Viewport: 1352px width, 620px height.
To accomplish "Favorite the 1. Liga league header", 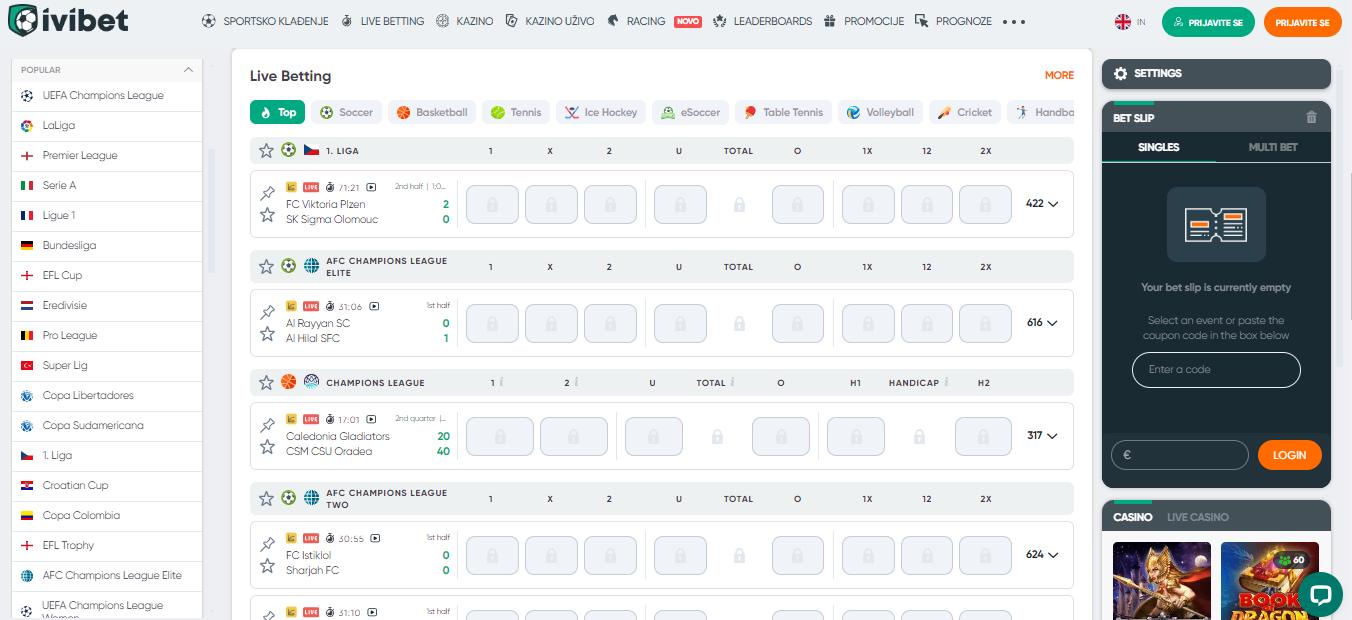I will (266, 150).
